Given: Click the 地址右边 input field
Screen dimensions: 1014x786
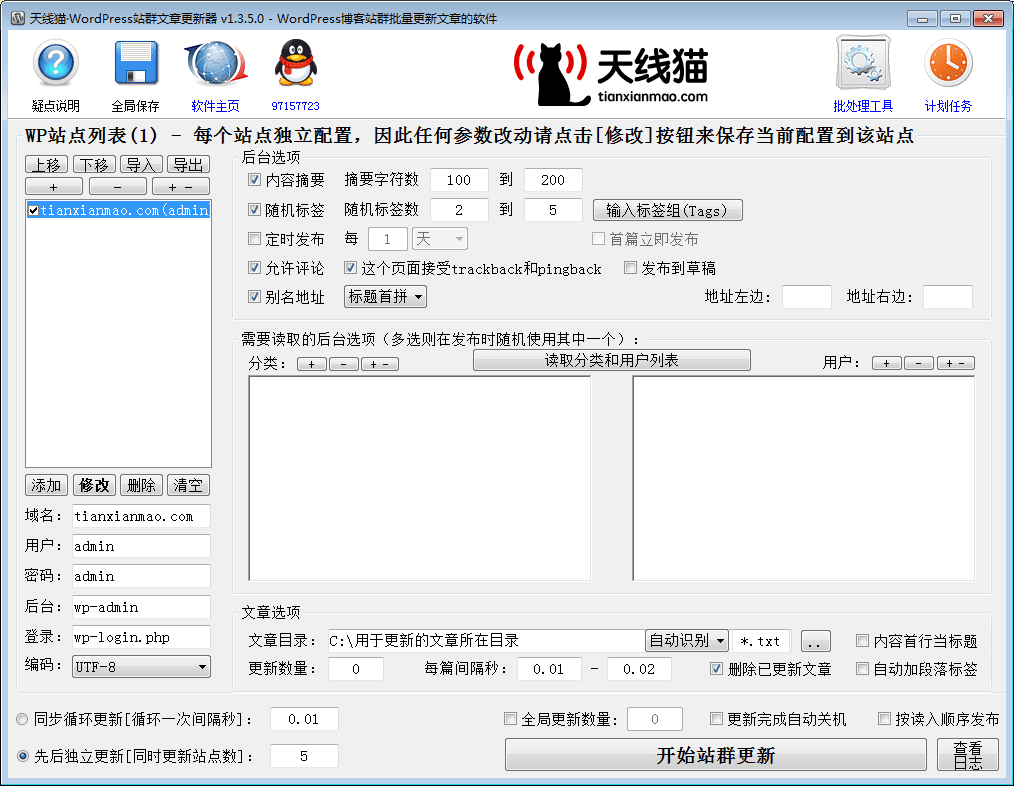Looking at the screenshot, I should point(947,297).
